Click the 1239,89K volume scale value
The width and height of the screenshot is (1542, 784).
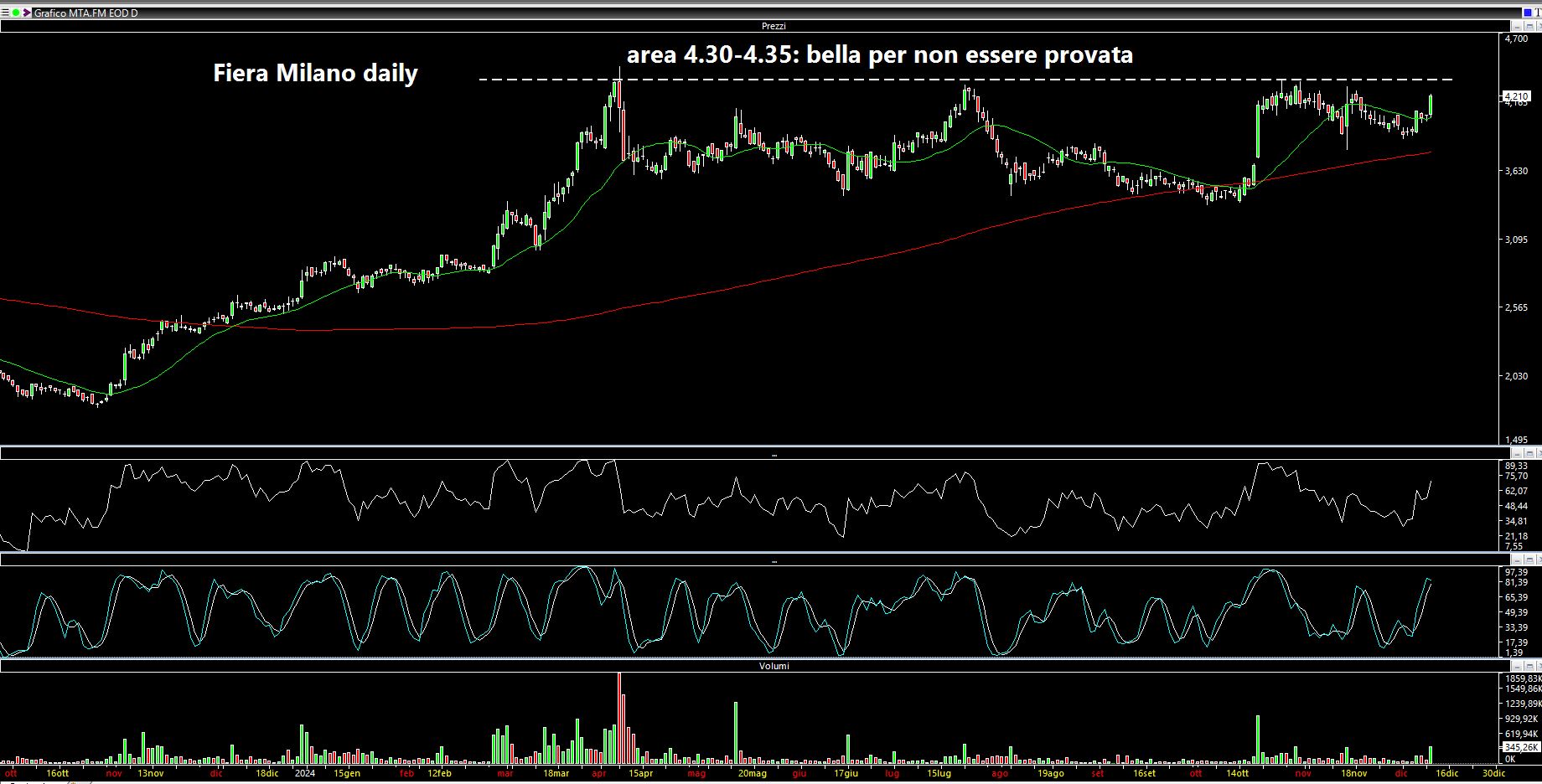[1523, 704]
